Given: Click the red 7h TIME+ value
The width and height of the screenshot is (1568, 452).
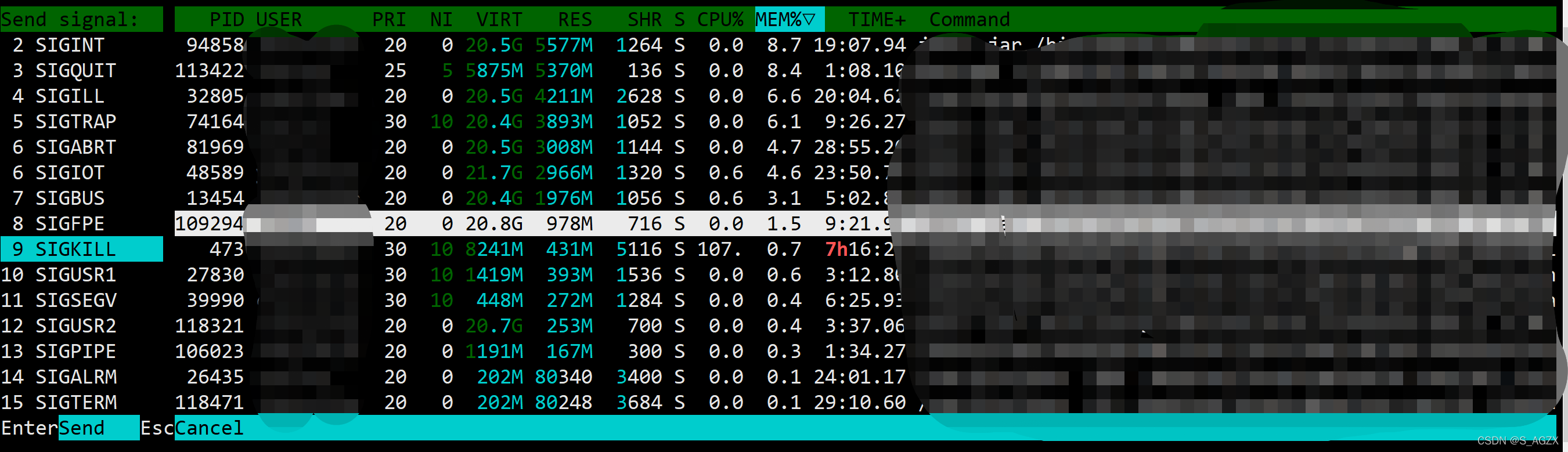Looking at the screenshot, I should [837, 249].
